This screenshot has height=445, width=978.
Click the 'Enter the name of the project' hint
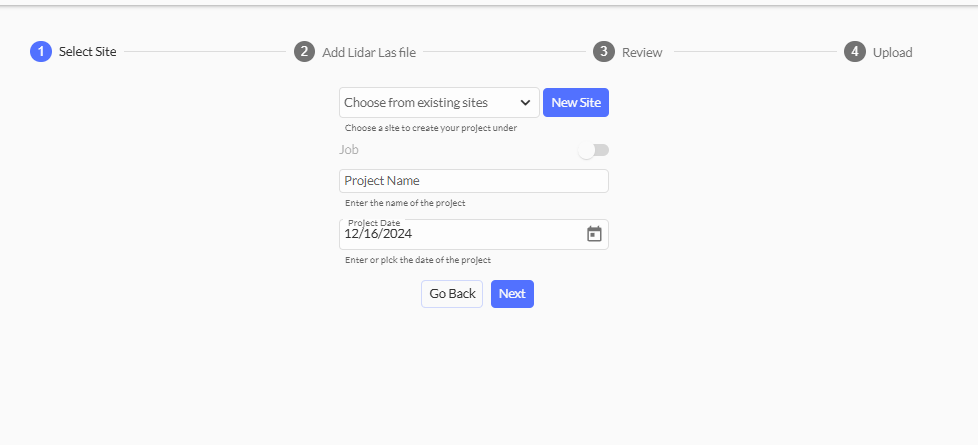coord(405,203)
